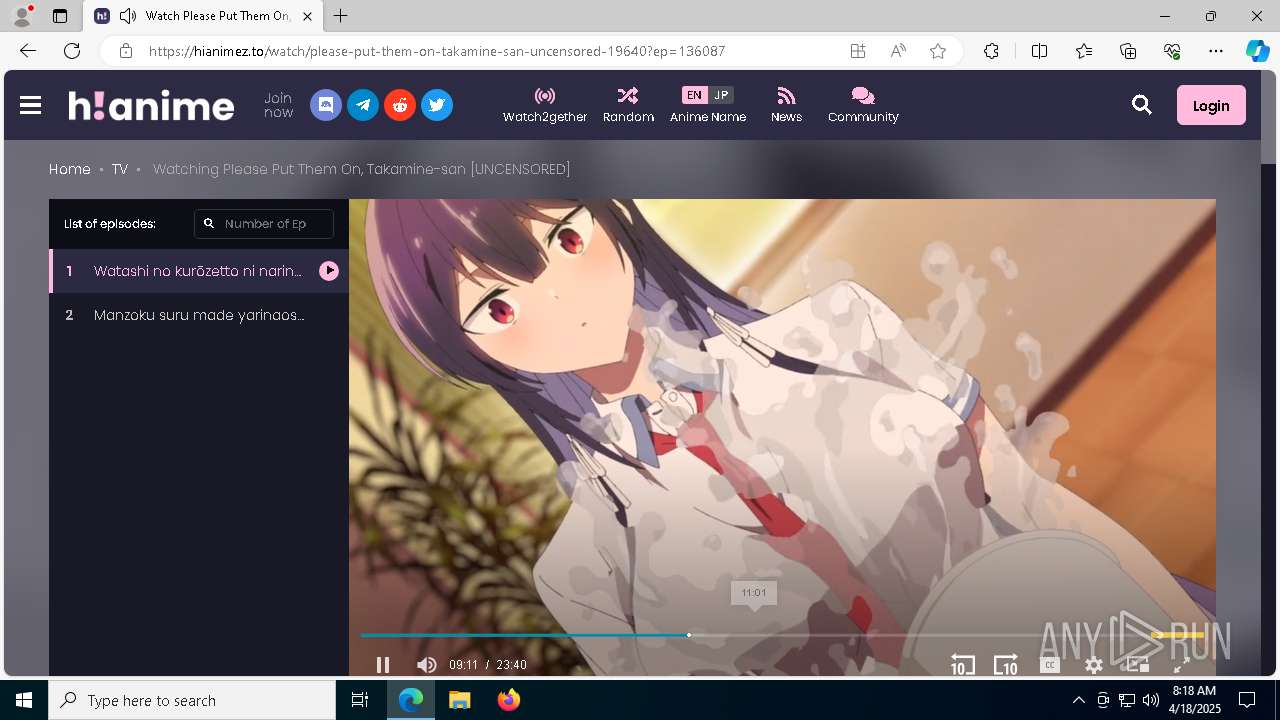1280x720 pixels.
Task: Refresh the browser page
Action: tap(72, 51)
